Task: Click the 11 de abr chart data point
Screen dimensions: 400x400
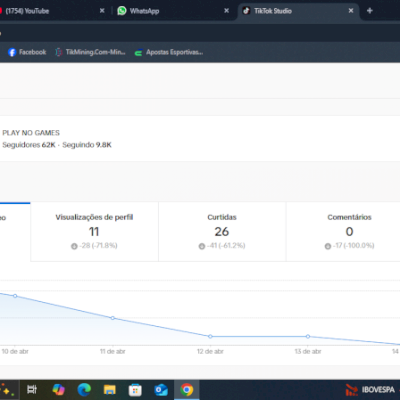Action: coord(113,318)
